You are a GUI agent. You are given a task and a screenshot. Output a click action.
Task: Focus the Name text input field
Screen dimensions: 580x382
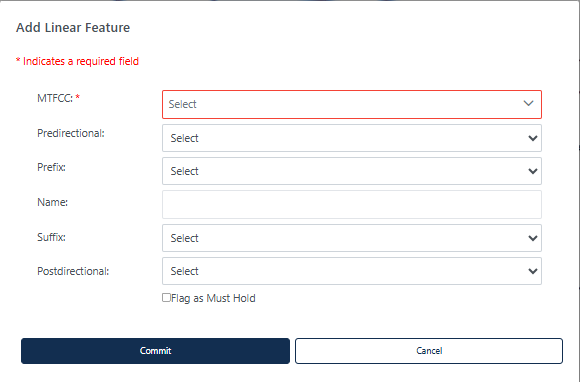point(352,204)
